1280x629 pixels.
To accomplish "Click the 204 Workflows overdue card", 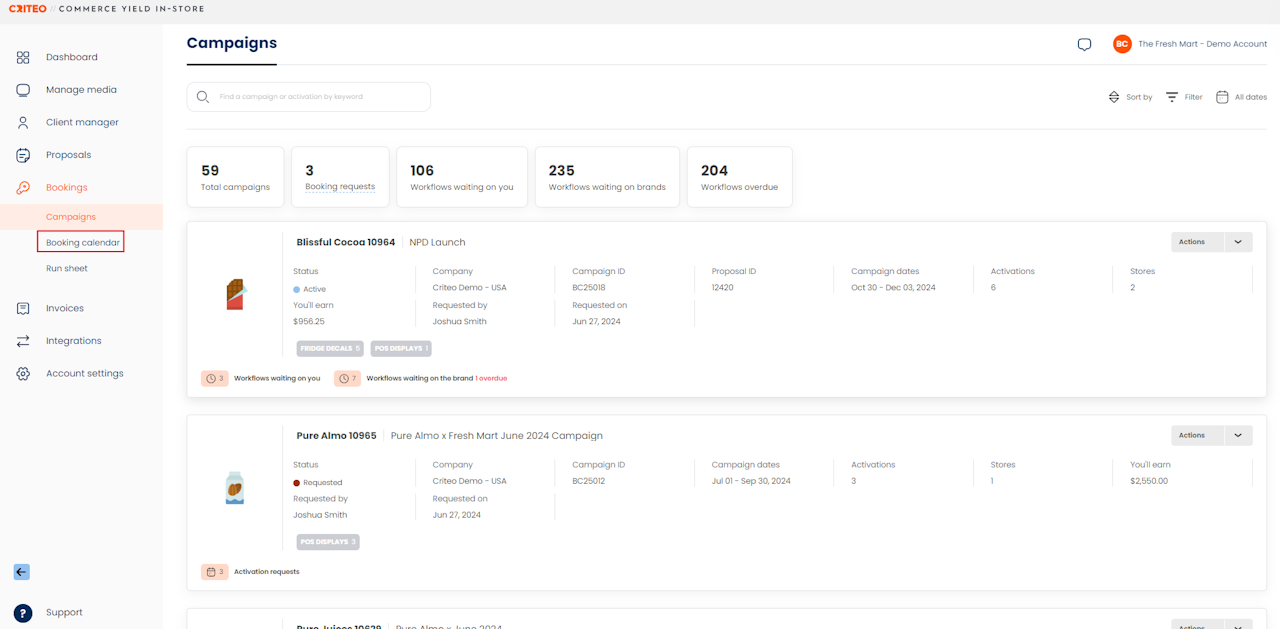I will 739,177.
